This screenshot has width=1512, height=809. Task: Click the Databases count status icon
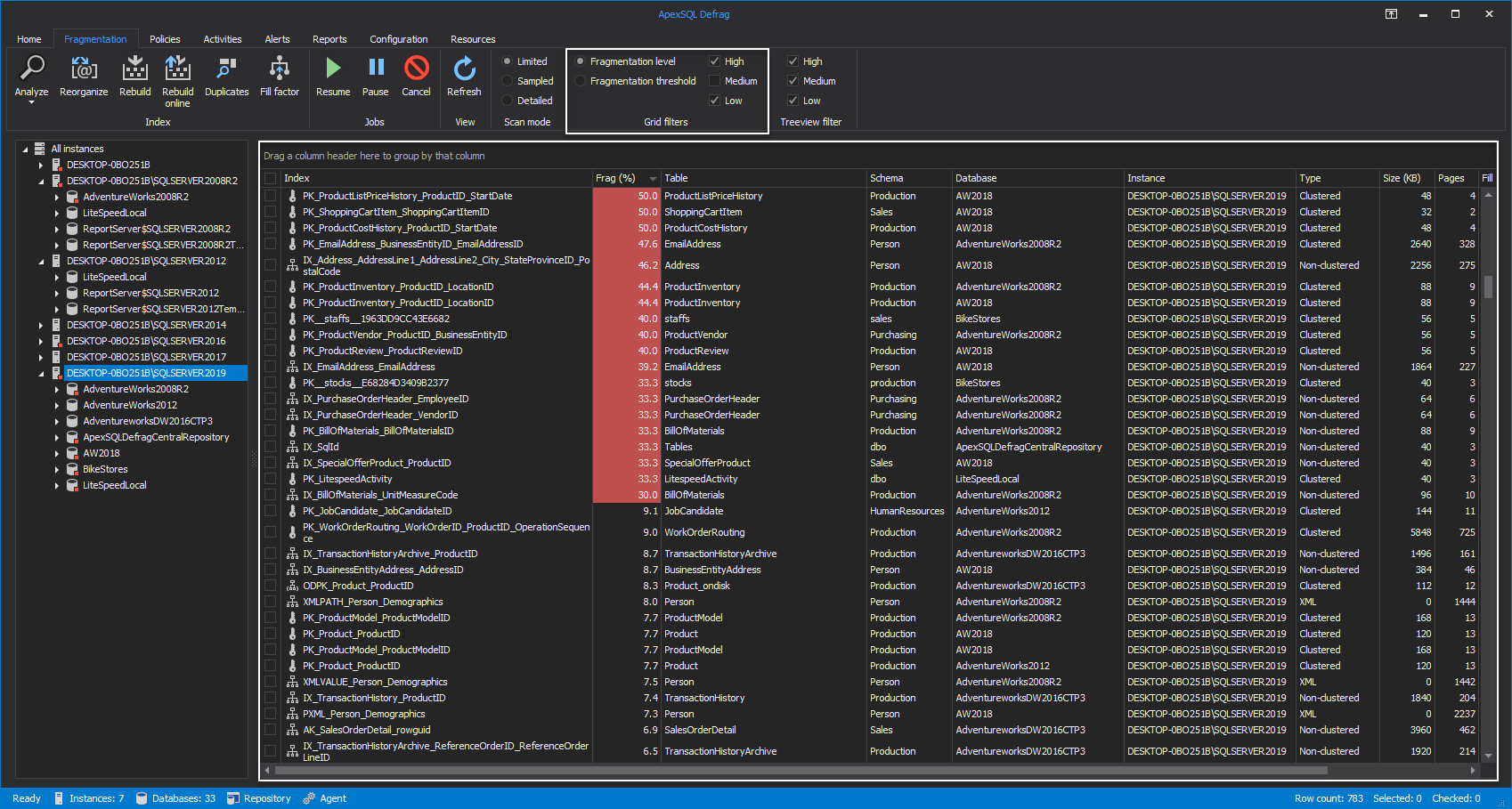[x=141, y=798]
